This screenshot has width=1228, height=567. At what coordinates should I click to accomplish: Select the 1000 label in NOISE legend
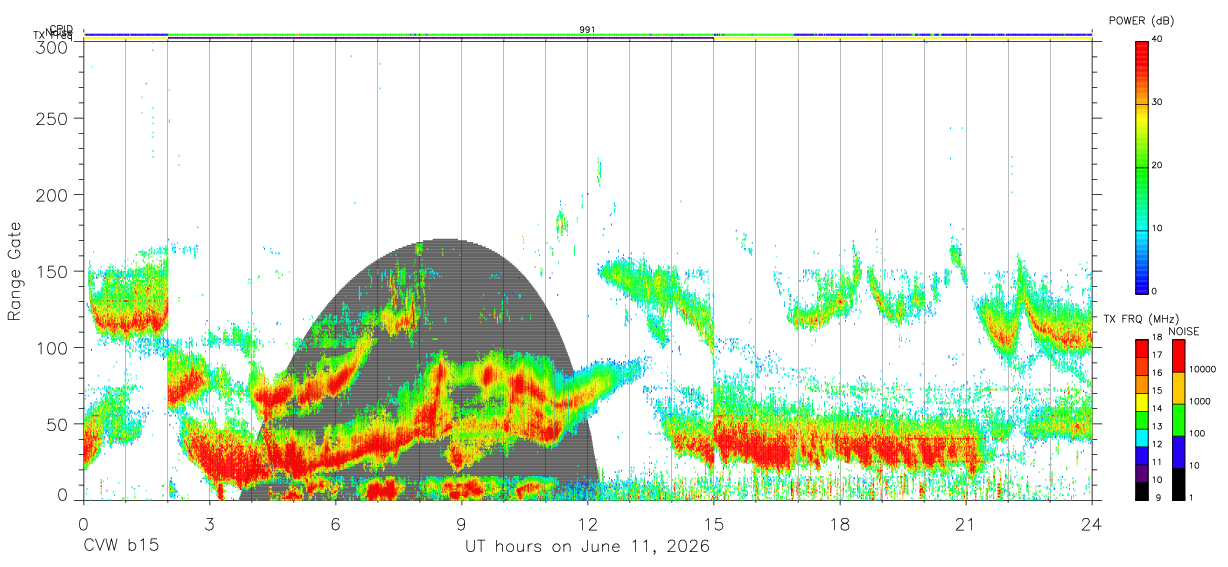point(1200,401)
